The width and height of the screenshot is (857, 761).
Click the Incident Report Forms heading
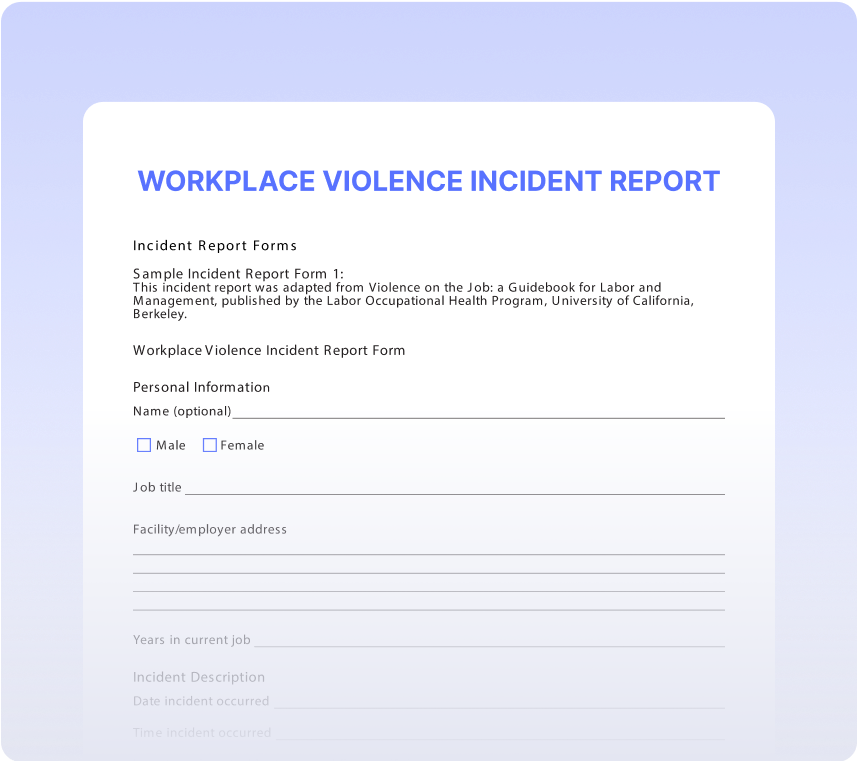pos(215,245)
